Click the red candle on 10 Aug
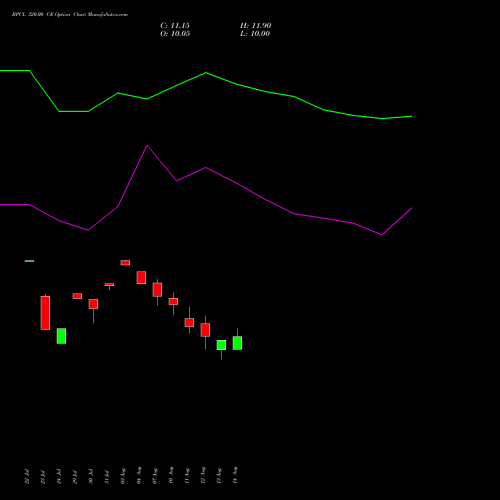Screen dimensions: 500x500 click(x=173, y=301)
